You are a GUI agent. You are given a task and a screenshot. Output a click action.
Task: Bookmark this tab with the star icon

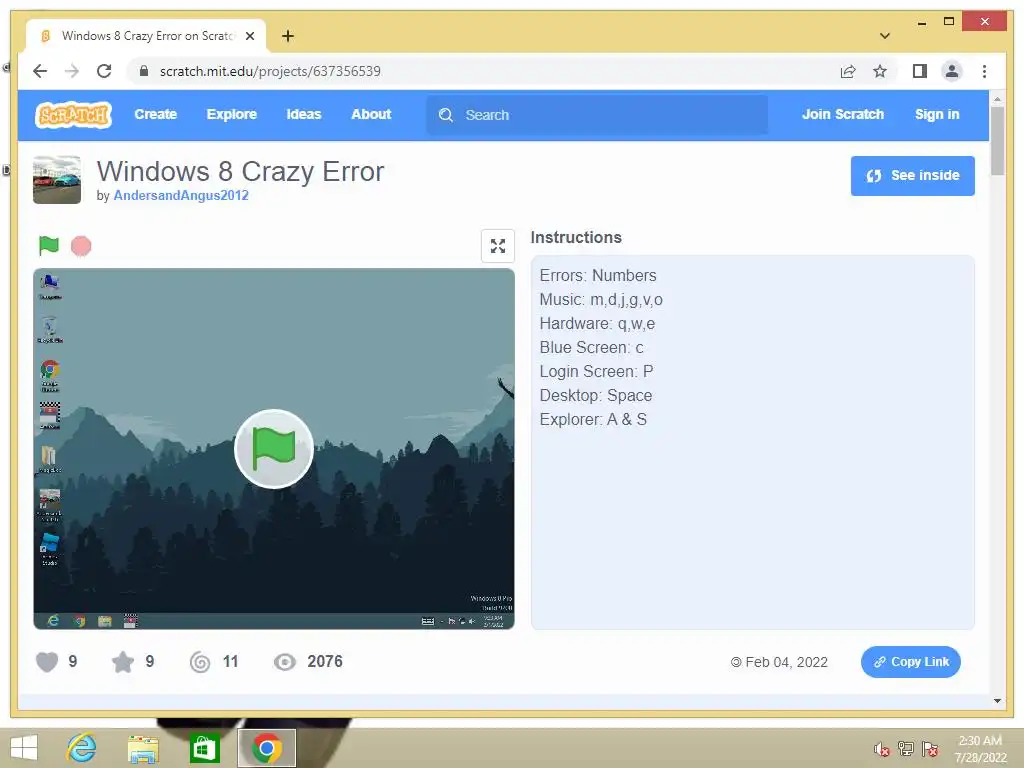pos(880,71)
